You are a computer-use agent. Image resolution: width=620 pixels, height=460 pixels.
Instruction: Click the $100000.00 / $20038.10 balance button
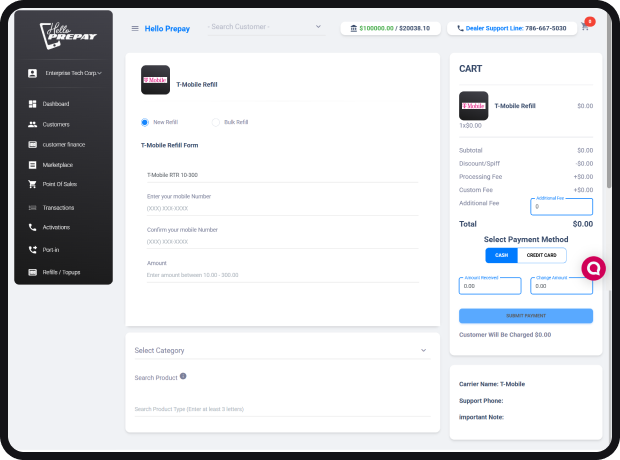[x=391, y=28]
